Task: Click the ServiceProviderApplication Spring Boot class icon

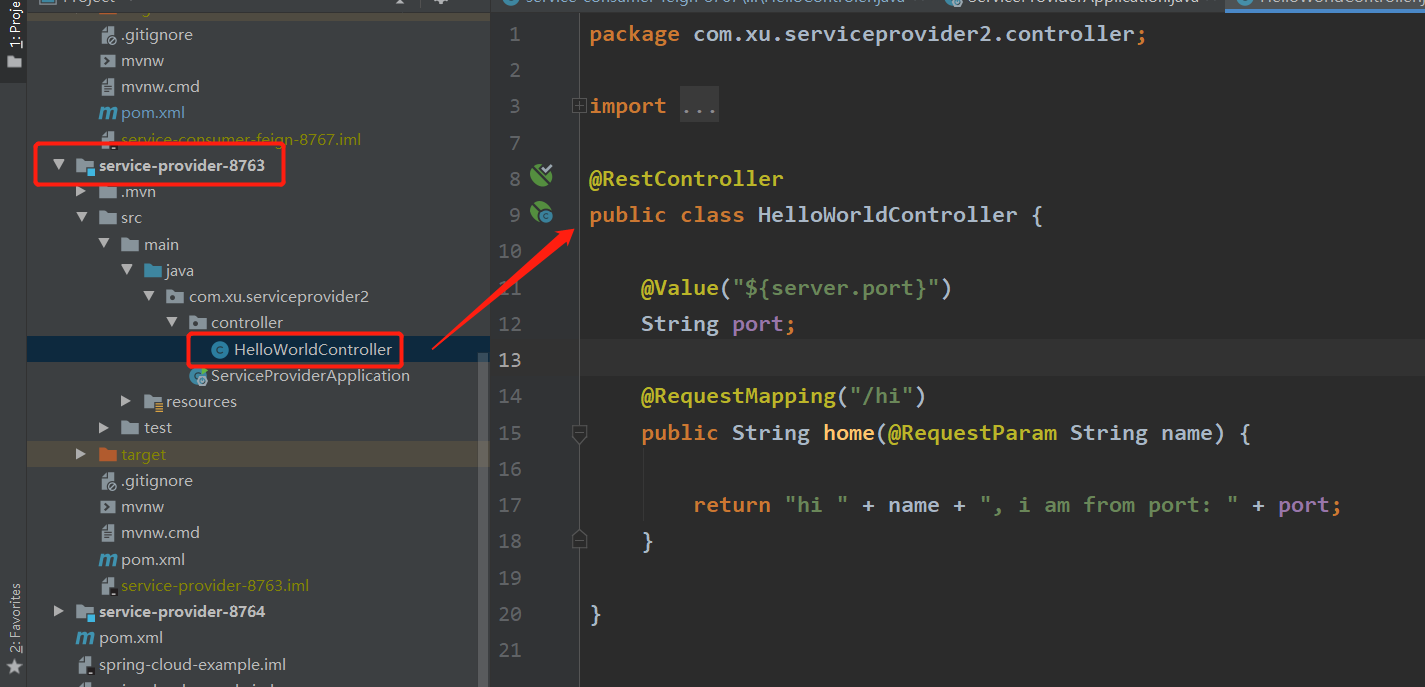Action: [x=198, y=376]
